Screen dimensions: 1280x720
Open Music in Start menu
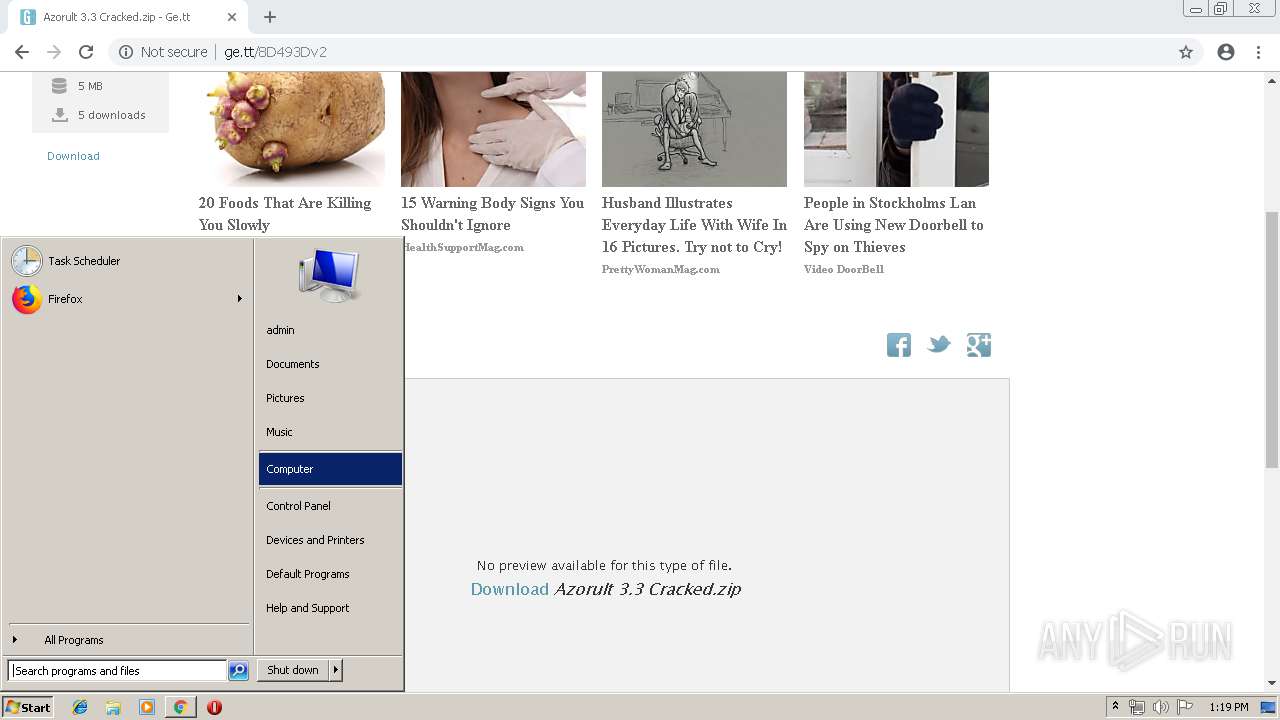[x=330, y=432]
